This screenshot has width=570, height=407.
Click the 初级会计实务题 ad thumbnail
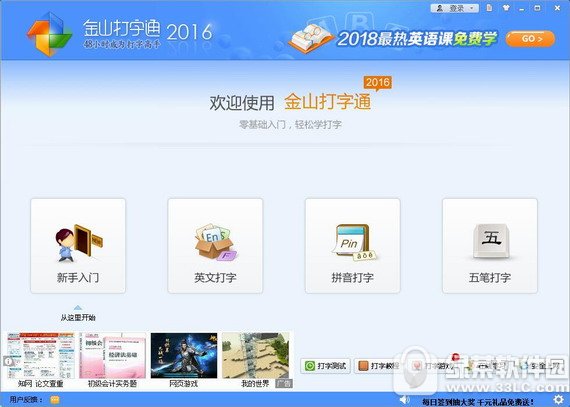click(x=112, y=356)
